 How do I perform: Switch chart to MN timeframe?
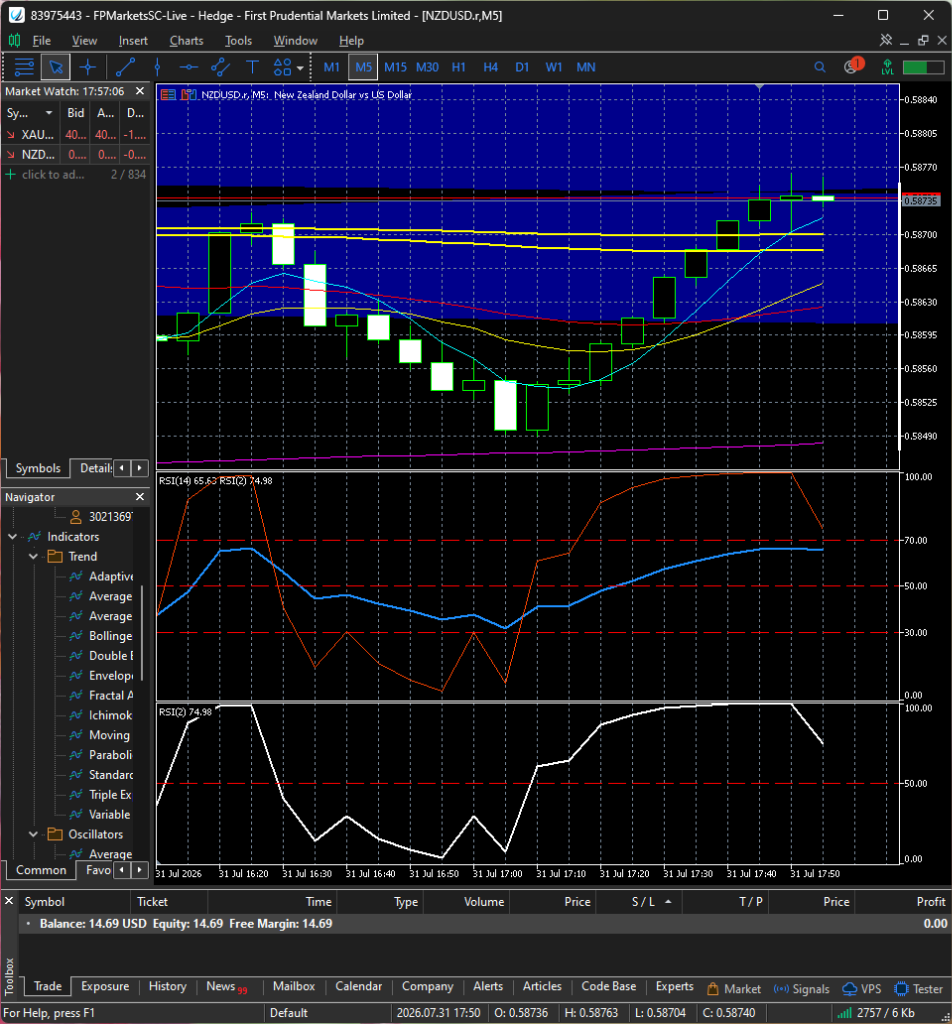click(586, 67)
